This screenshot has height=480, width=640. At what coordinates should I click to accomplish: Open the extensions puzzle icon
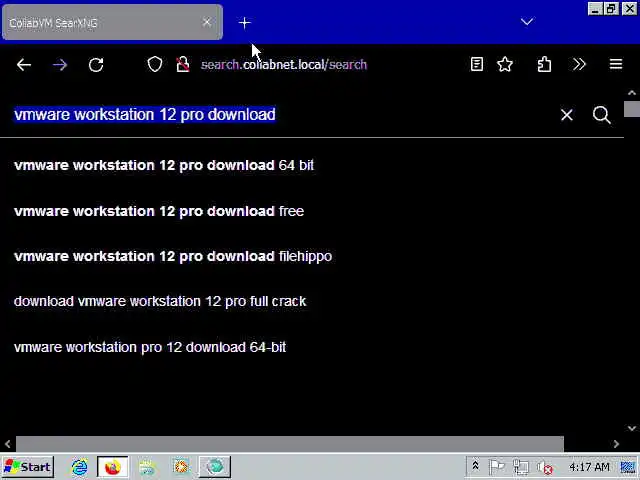pos(544,64)
